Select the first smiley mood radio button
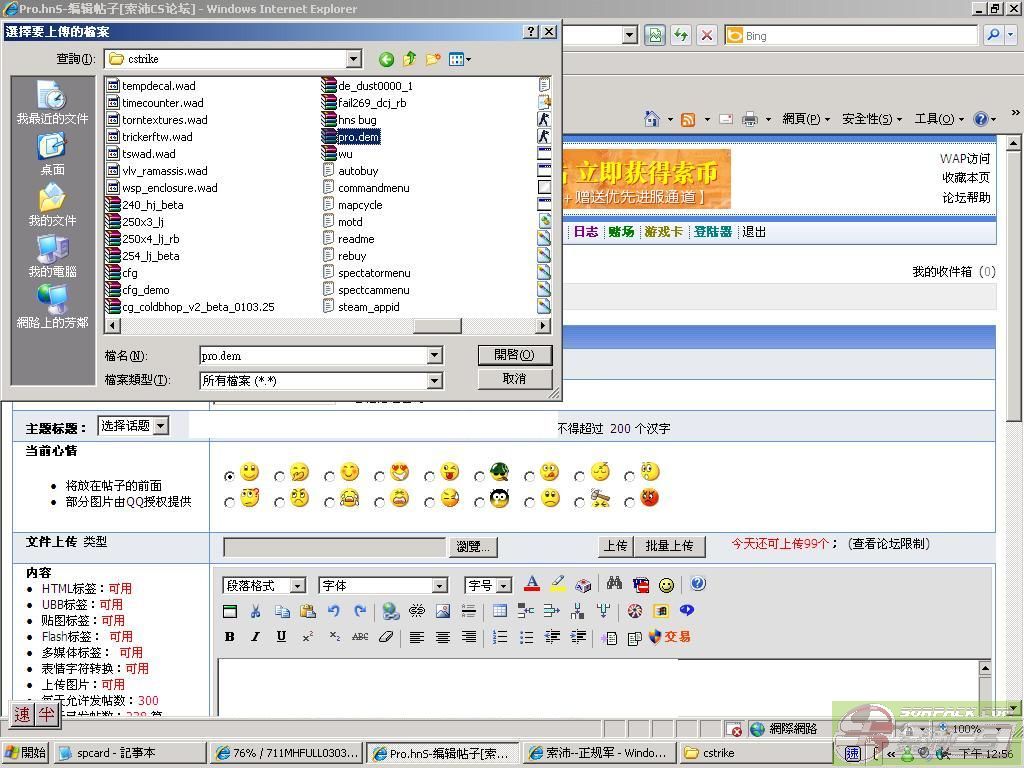 point(230,477)
